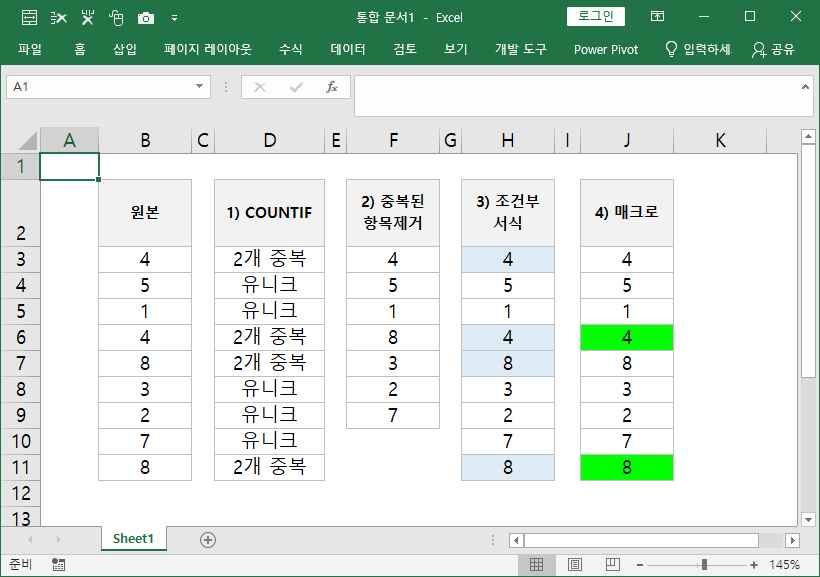Expand the formula bar with the chevron
This screenshot has width=820, height=577.
(x=805, y=87)
